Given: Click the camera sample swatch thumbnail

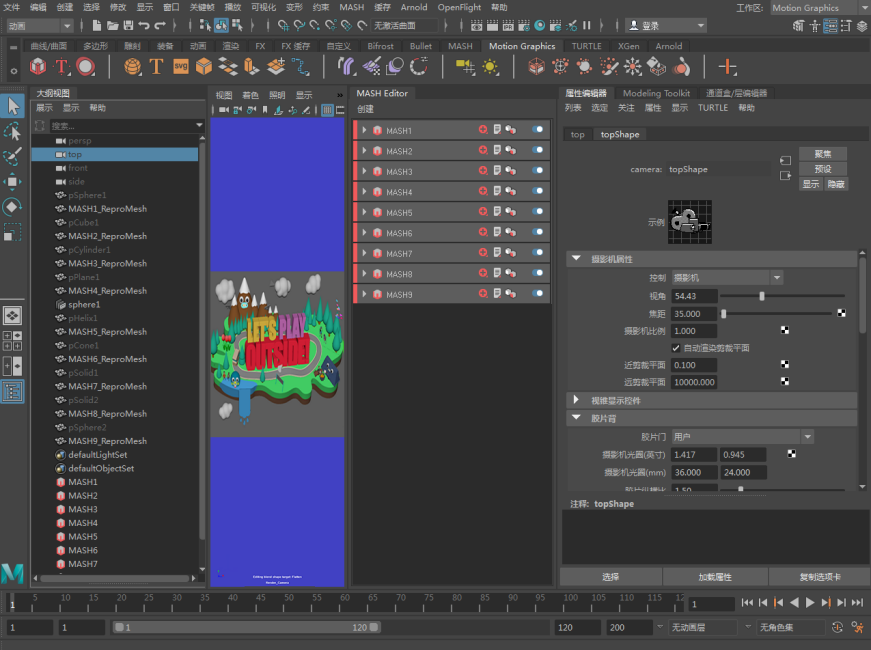Looking at the screenshot, I should (689, 222).
